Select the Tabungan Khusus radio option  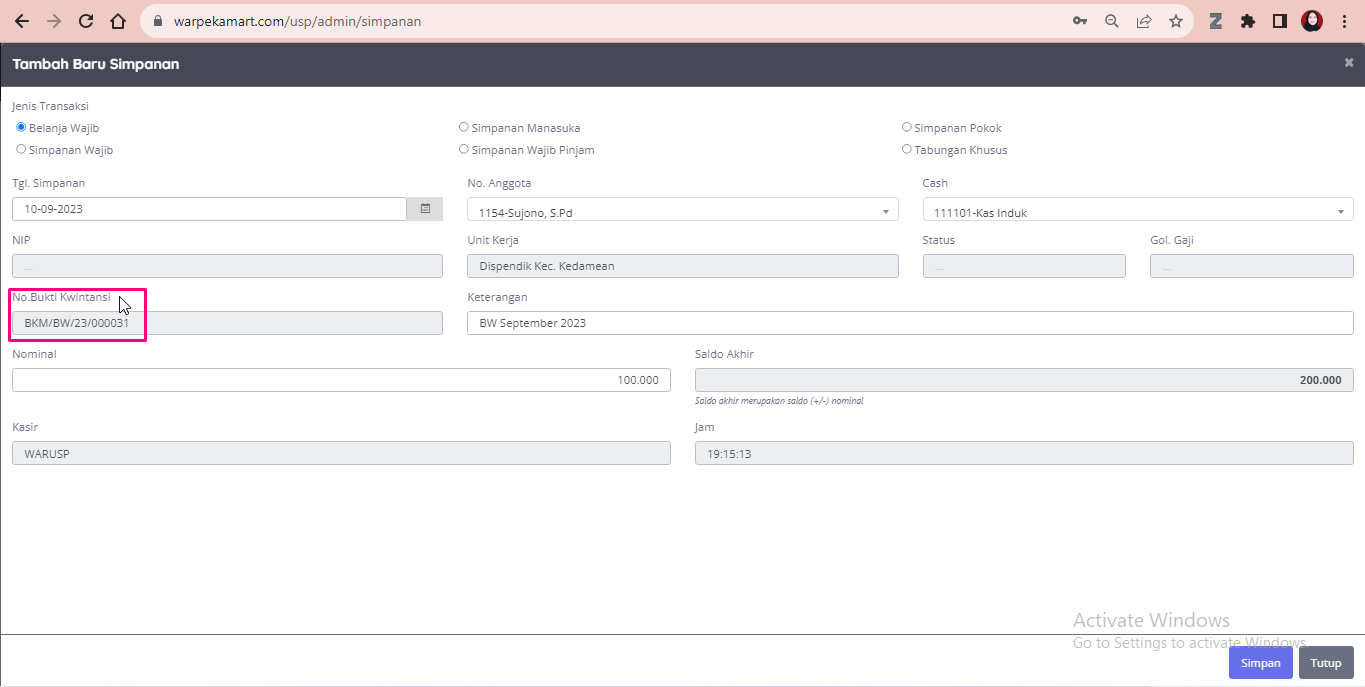(906, 149)
